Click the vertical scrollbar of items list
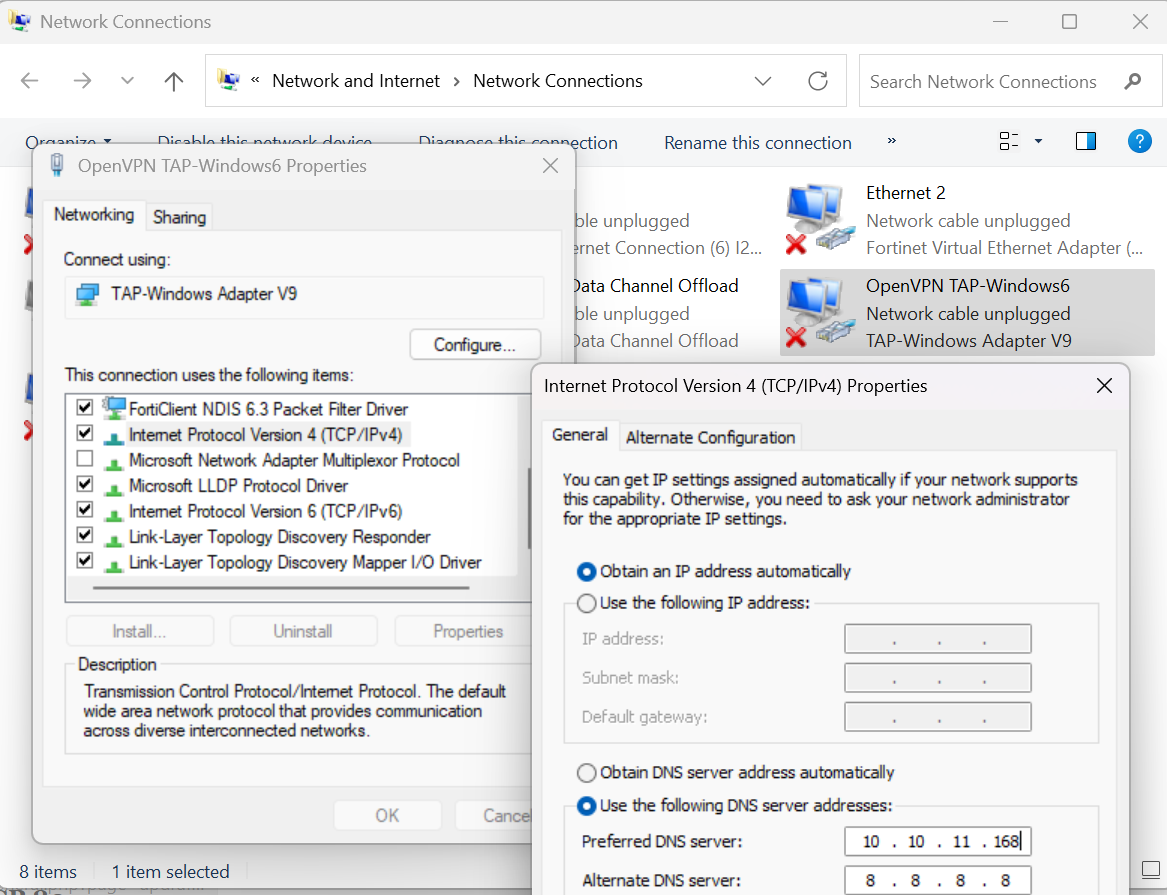This screenshot has width=1167, height=895. tap(528, 509)
